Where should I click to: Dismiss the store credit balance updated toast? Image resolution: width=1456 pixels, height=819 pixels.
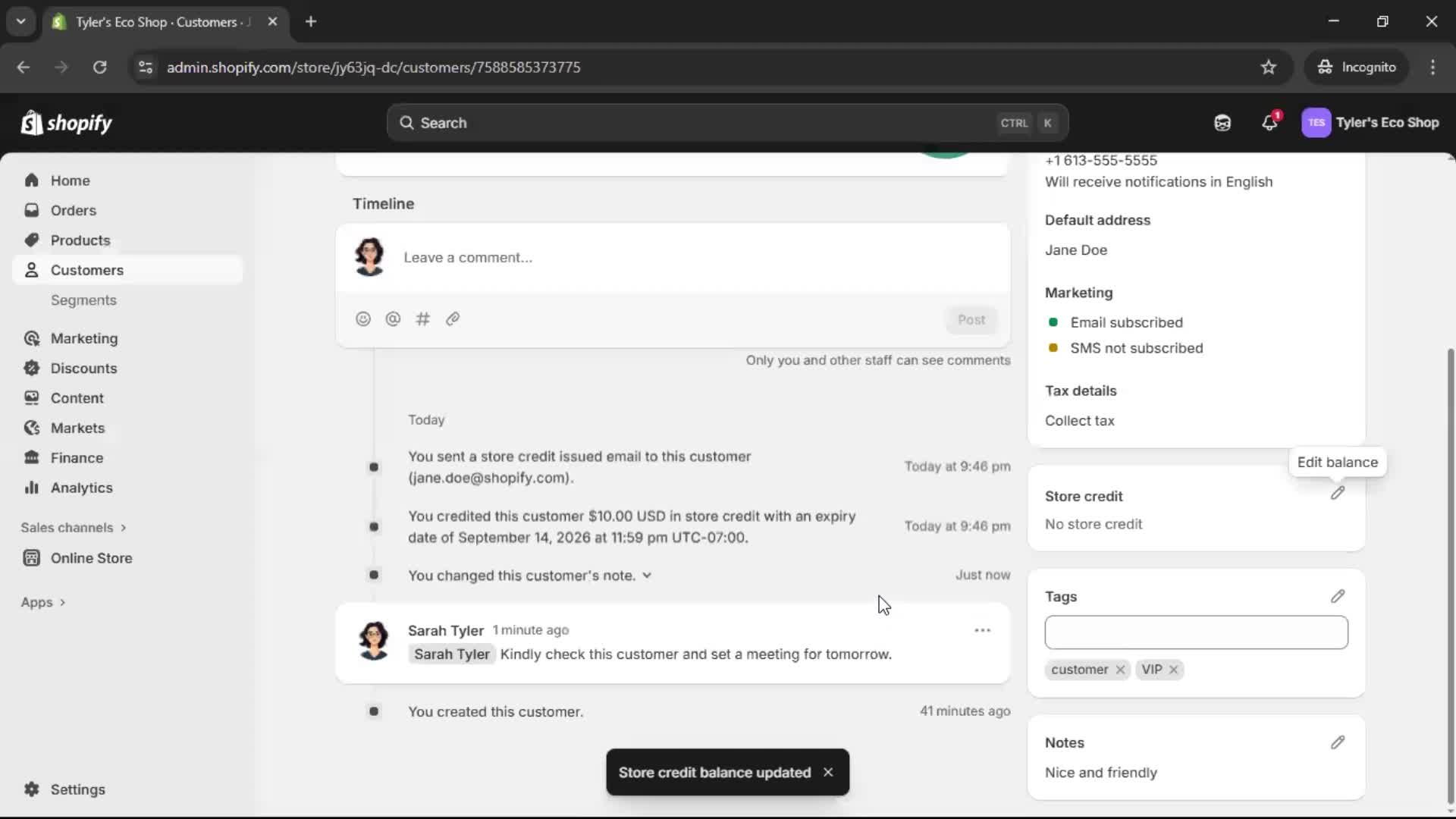coord(828,771)
